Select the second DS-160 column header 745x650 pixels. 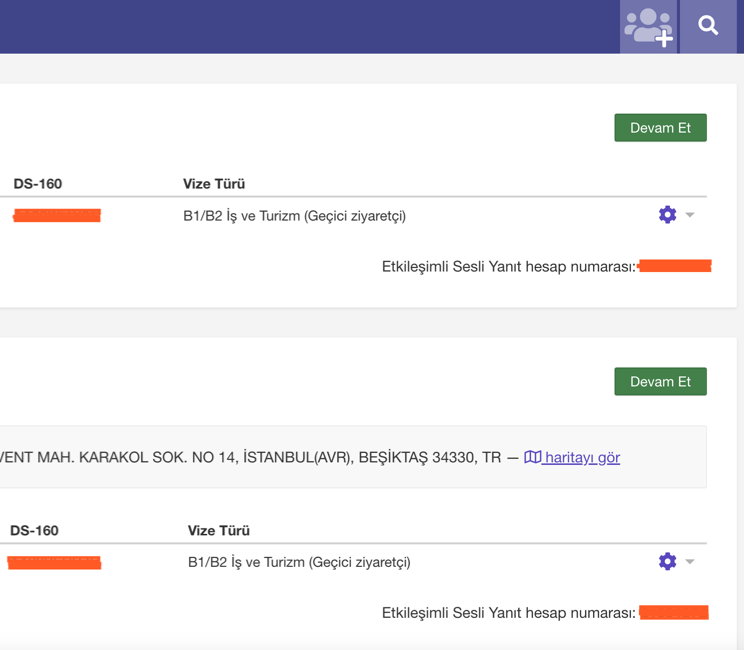pyautogui.click(x=34, y=530)
